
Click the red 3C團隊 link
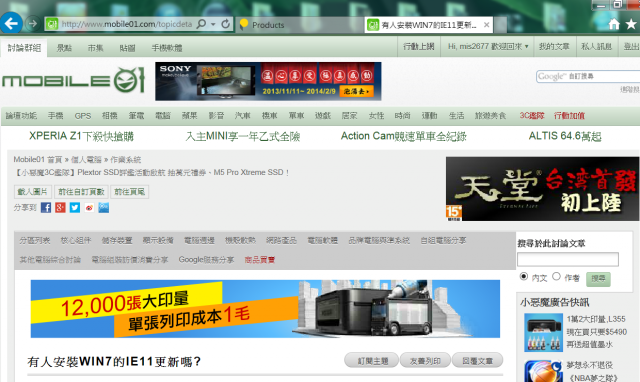pyautogui.click(x=532, y=116)
